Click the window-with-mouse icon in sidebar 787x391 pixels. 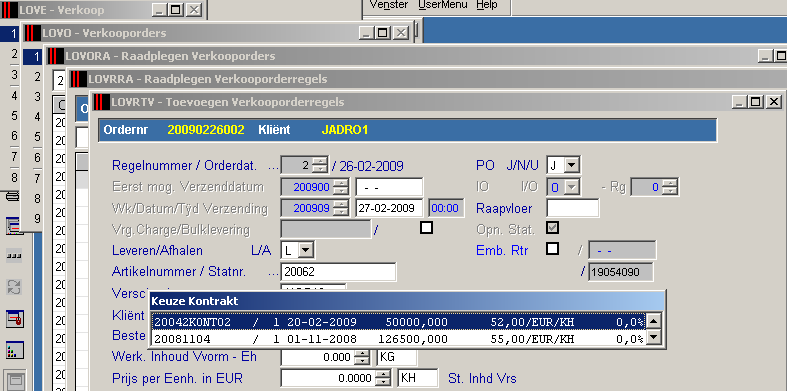[x=15, y=319]
